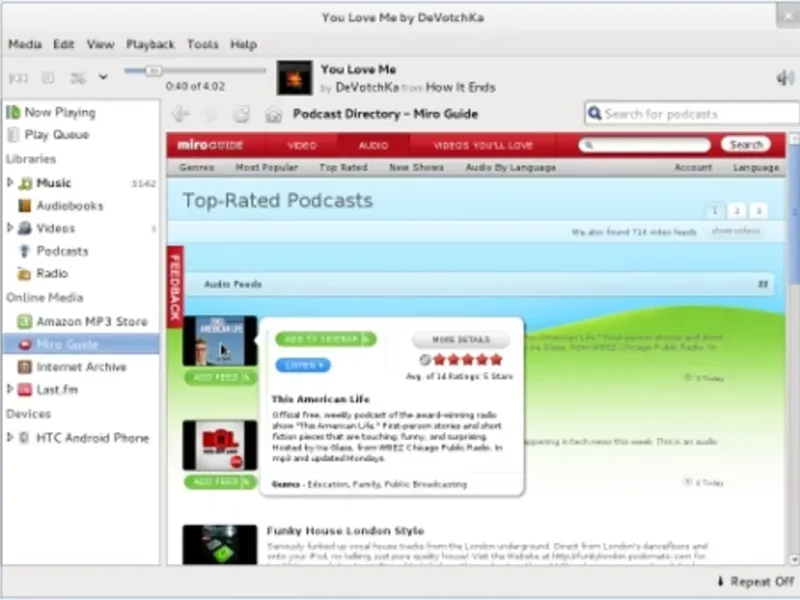Screen dimensions: 800x600
Task: Click the clear-rating icon beside the stars
Action: click(x=424, y=360)
